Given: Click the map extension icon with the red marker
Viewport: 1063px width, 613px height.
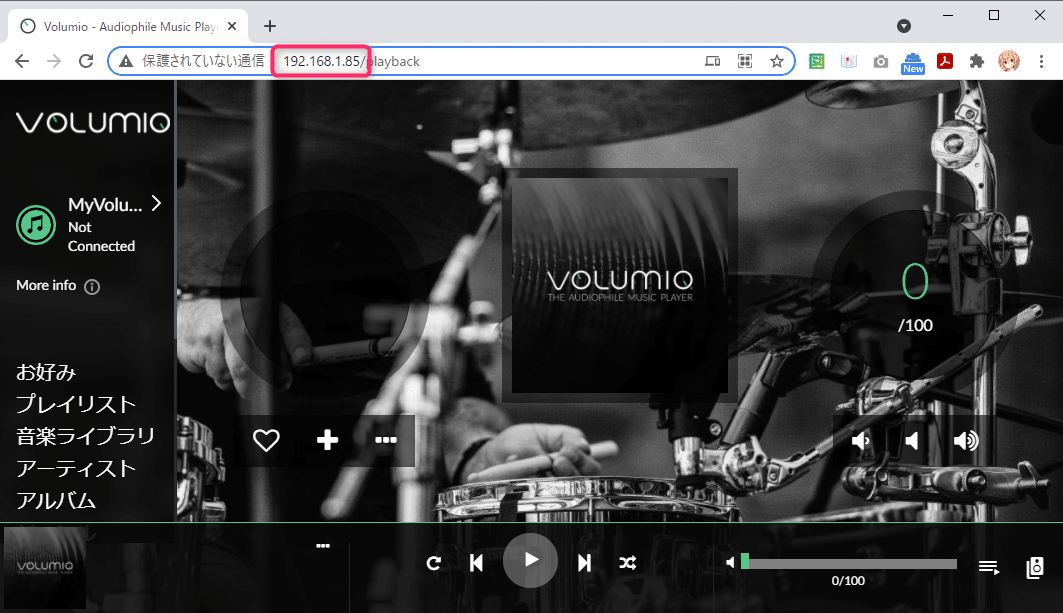Looking at the screenshot, I should click(x=849, y=61).
